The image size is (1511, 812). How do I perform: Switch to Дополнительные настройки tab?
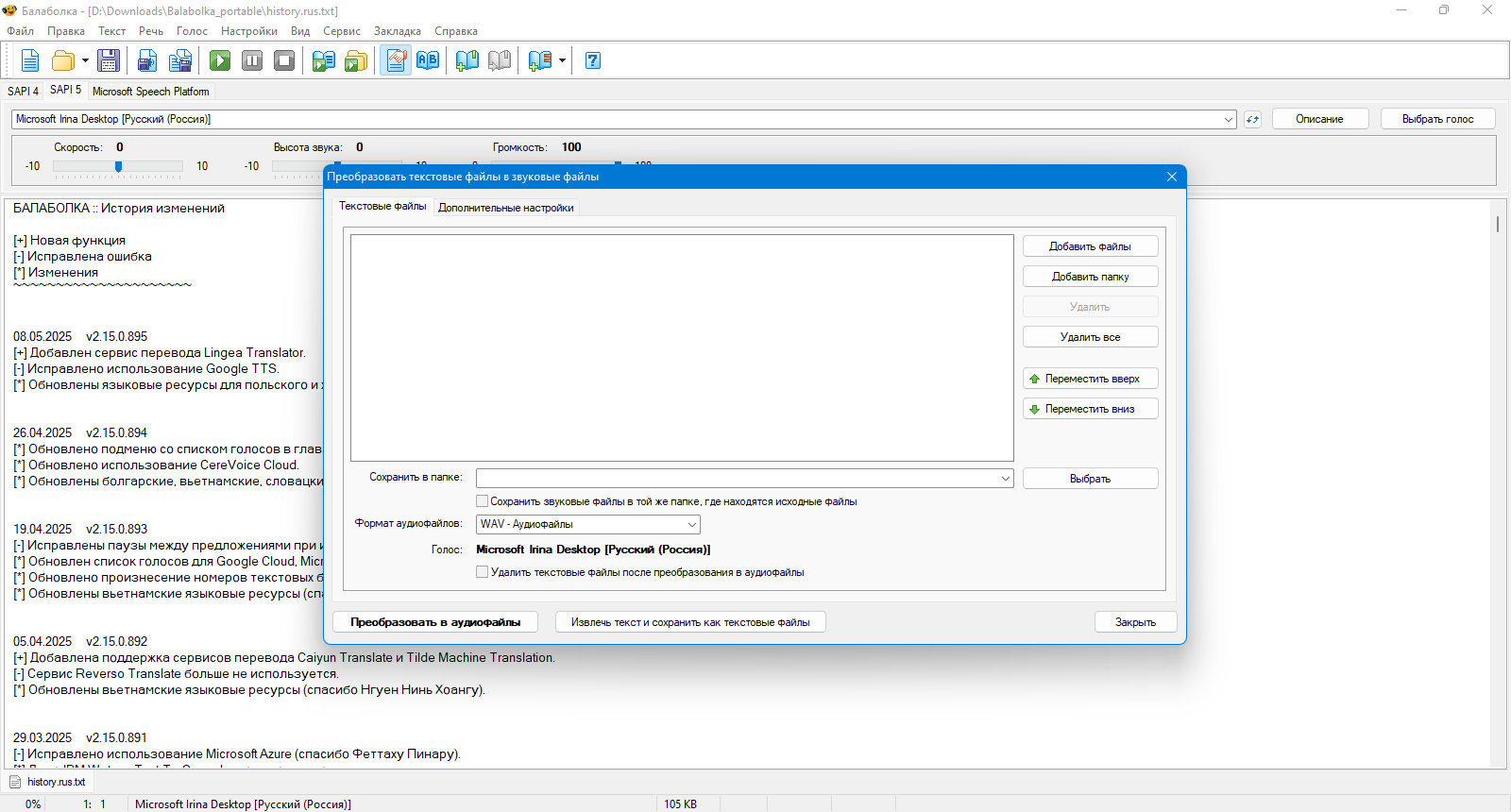pyautogui.click(x=505, y=208)
